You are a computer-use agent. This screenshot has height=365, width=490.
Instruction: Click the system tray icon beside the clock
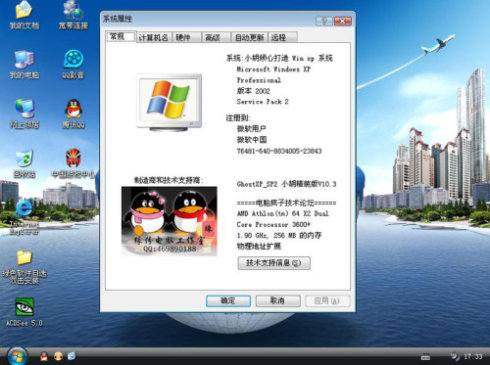tap(455, 357)
